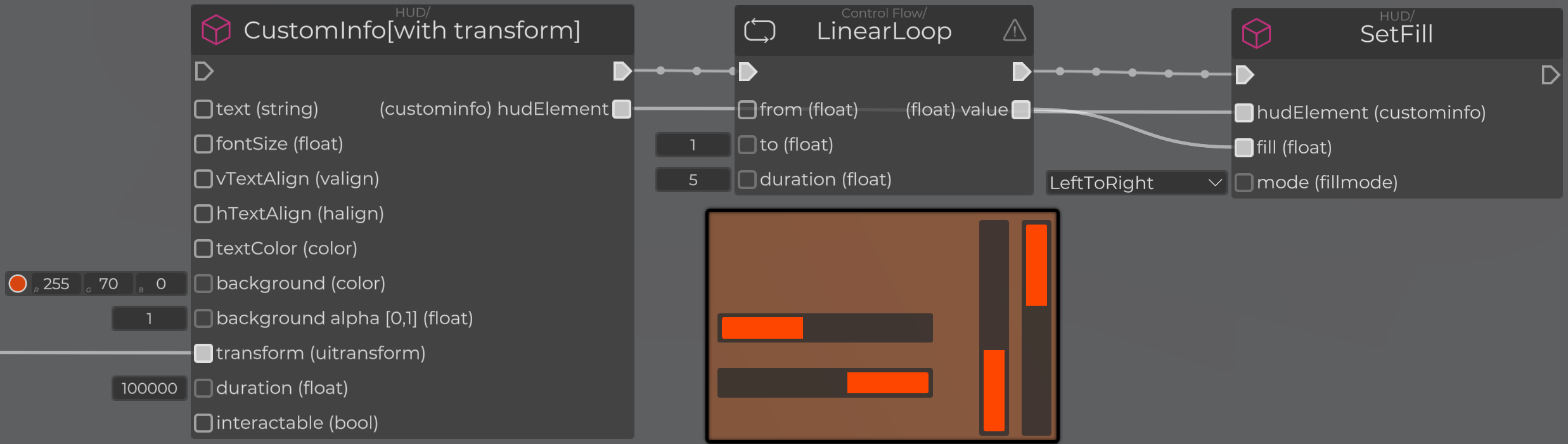Screen dimensions: 1568x444
Task: Click CustomInfo node's execution input arrow
Action: pos(203,71)
